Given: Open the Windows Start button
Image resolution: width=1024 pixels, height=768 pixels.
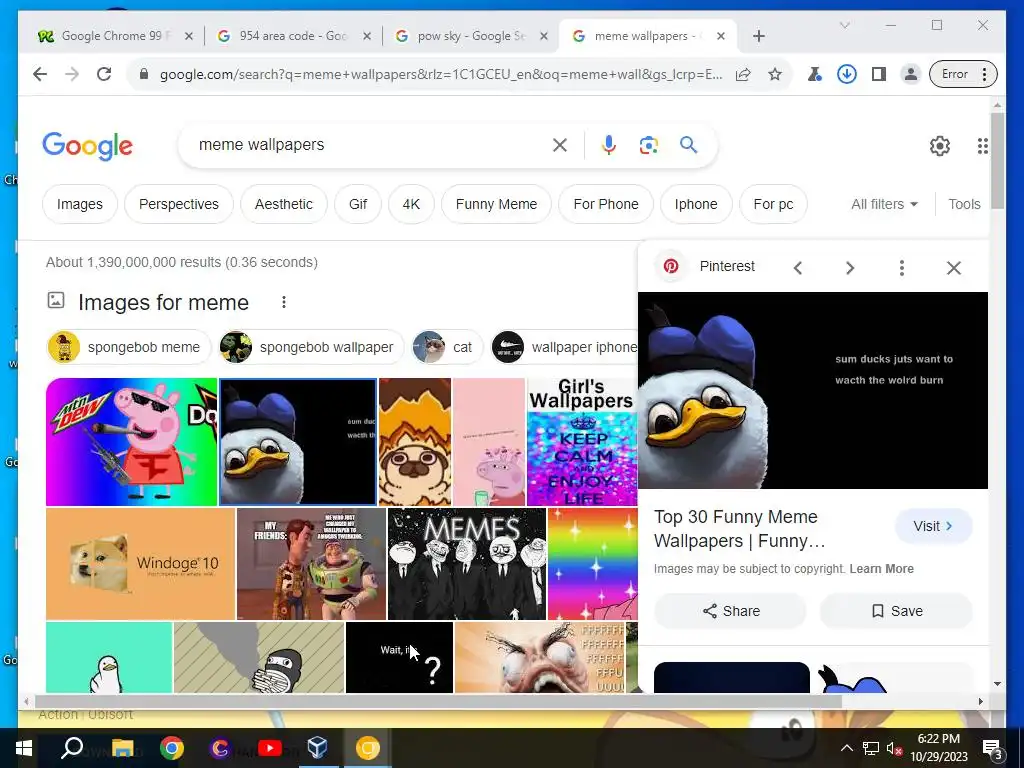Looking at the screenshot, I should 24,748.
